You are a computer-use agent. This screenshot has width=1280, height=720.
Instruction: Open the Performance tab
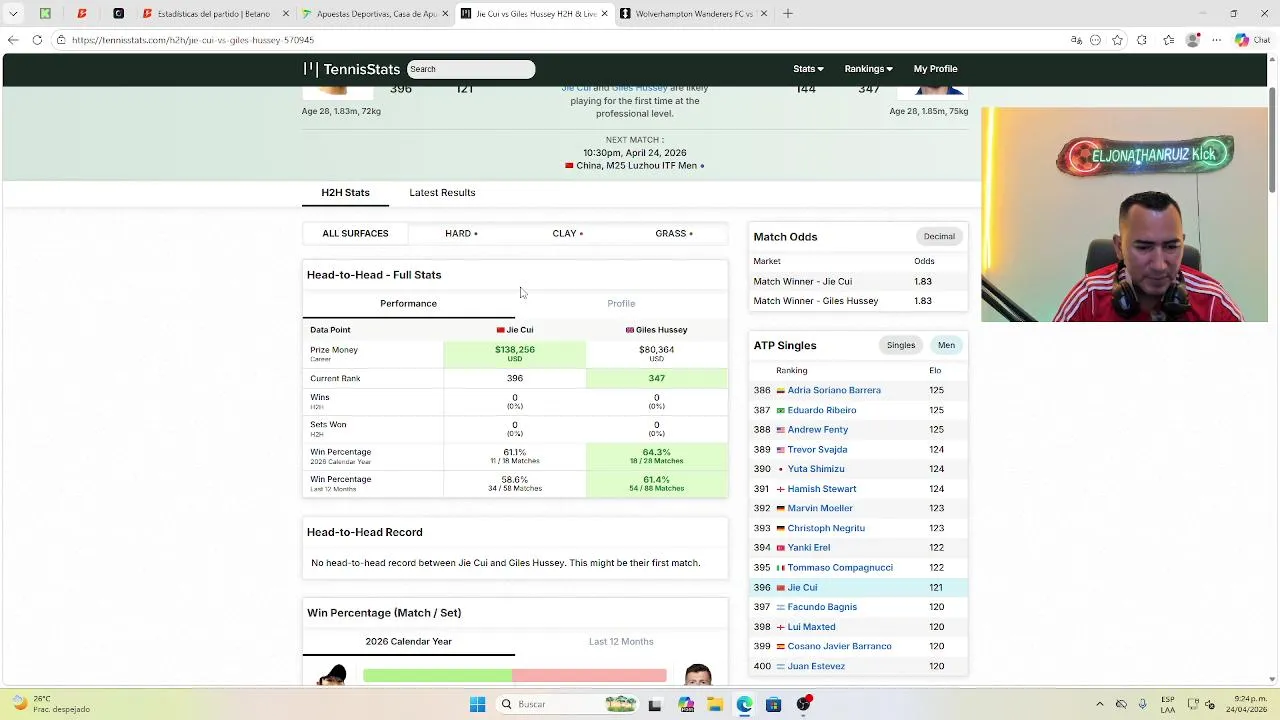[408, 304]
